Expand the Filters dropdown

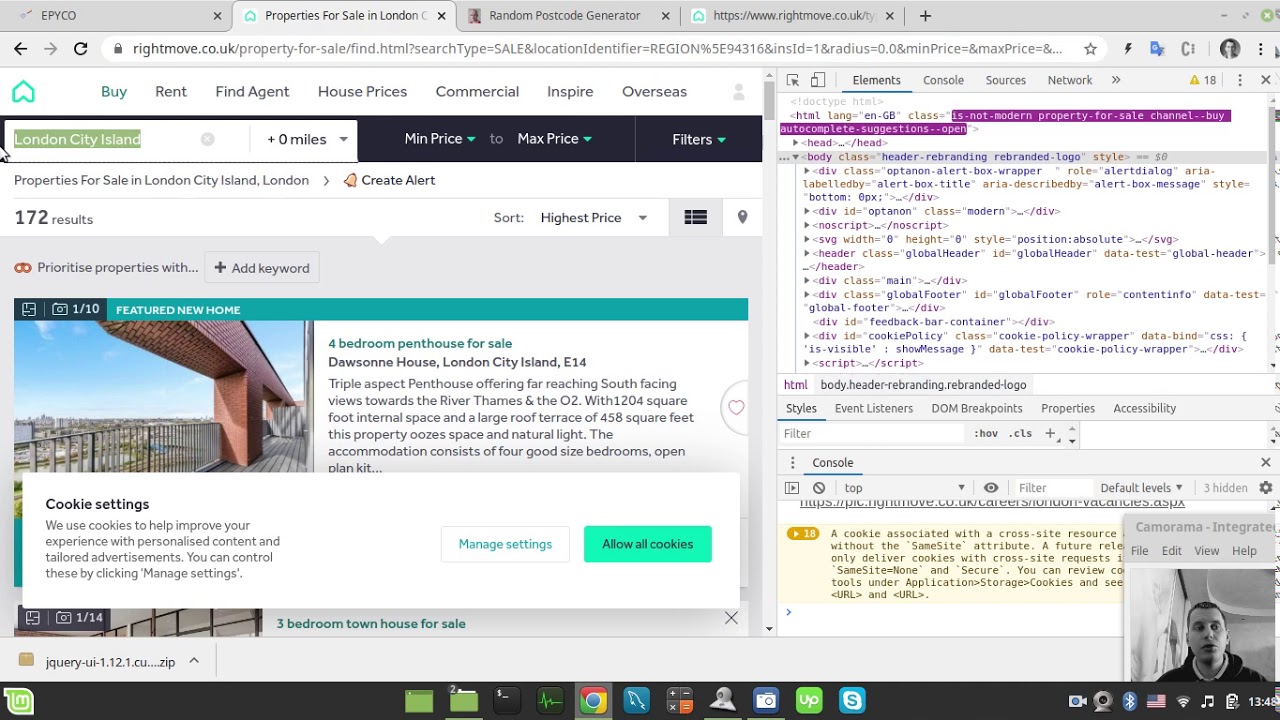[x=699, y=139]
